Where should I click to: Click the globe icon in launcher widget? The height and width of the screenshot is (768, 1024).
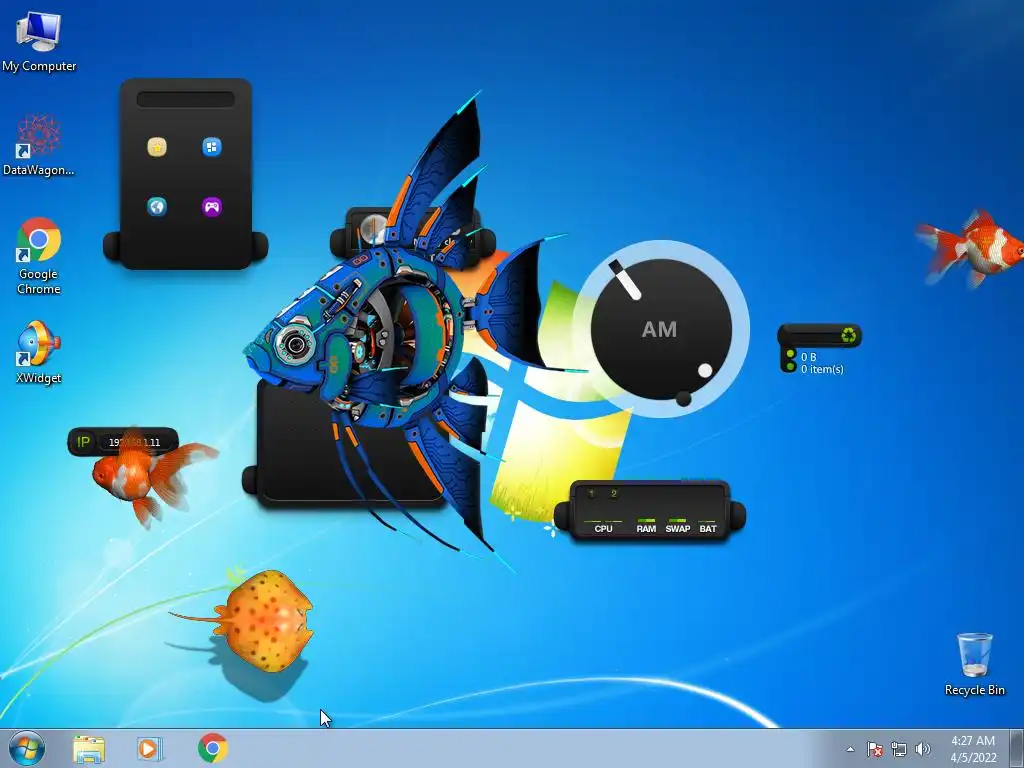[x=157, y=207]
